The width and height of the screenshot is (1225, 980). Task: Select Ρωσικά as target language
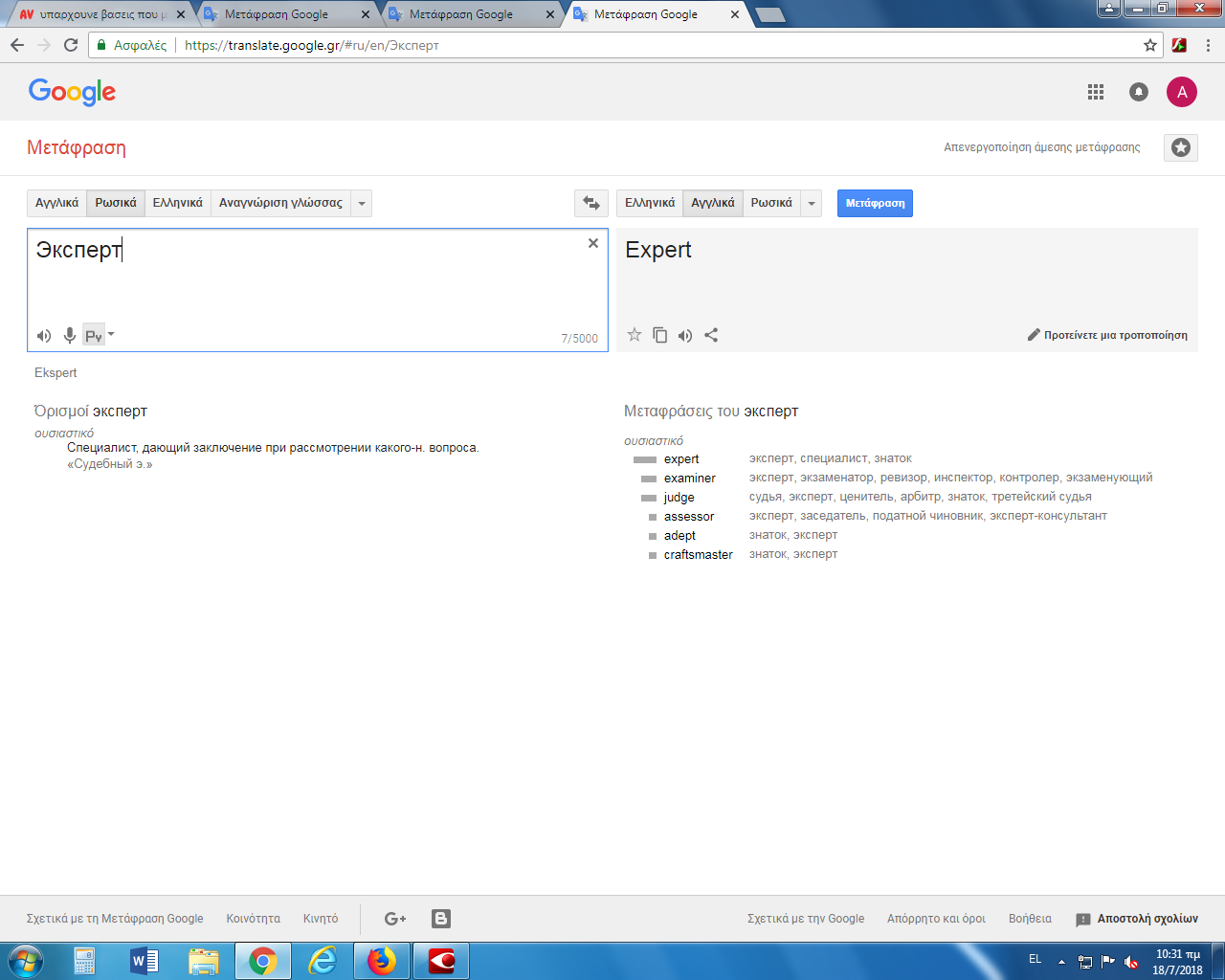pyautogui.click(x=771, y=203)
